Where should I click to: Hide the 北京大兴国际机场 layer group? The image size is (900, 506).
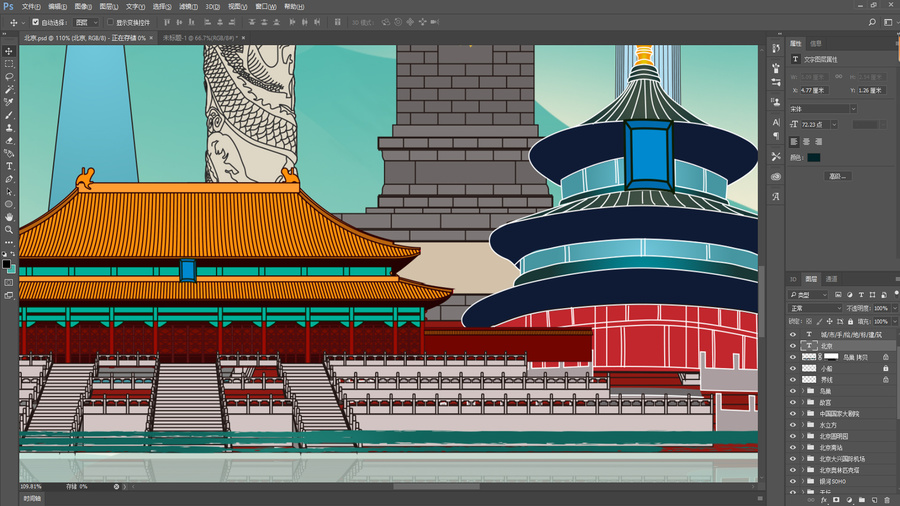(x=793, y=458)
